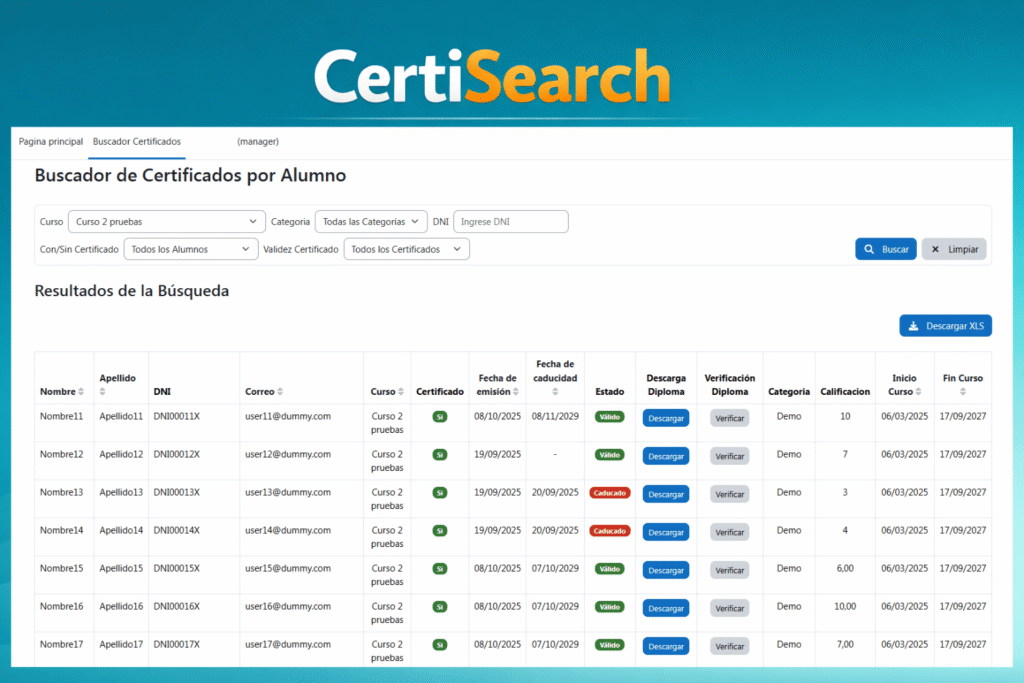The width and height of the screenshot is (1024, 683).
Task: Open the Curso dropdown showing Curso 2 pruebas
Action: click(x=166, y=221)
